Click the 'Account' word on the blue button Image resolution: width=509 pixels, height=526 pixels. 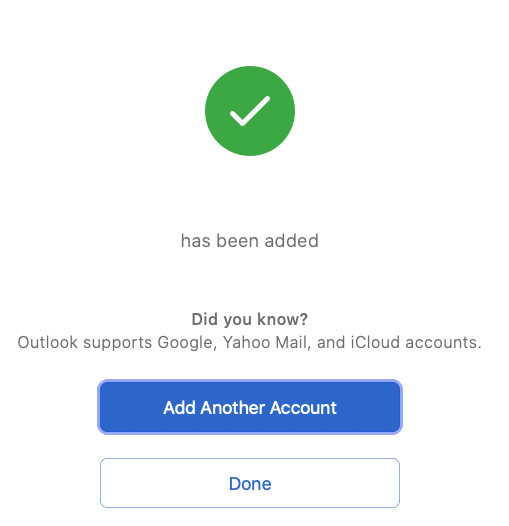coord(303,408)
